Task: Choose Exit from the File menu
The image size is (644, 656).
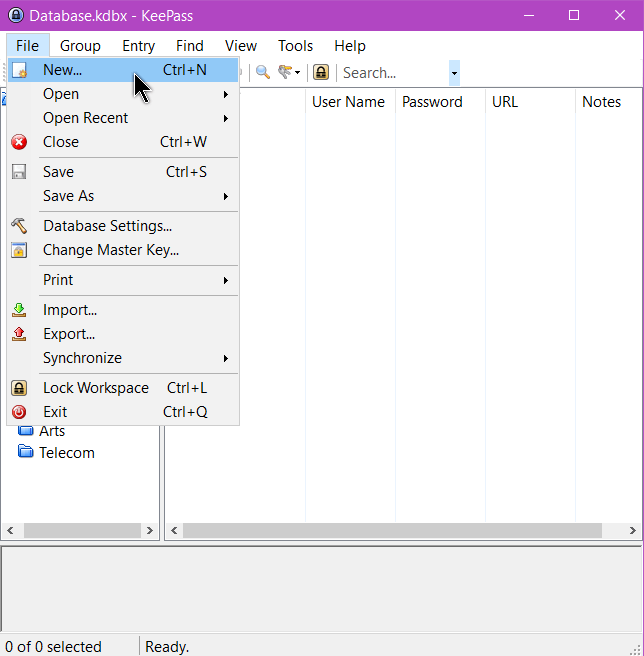Action: (x=123, y=412)
